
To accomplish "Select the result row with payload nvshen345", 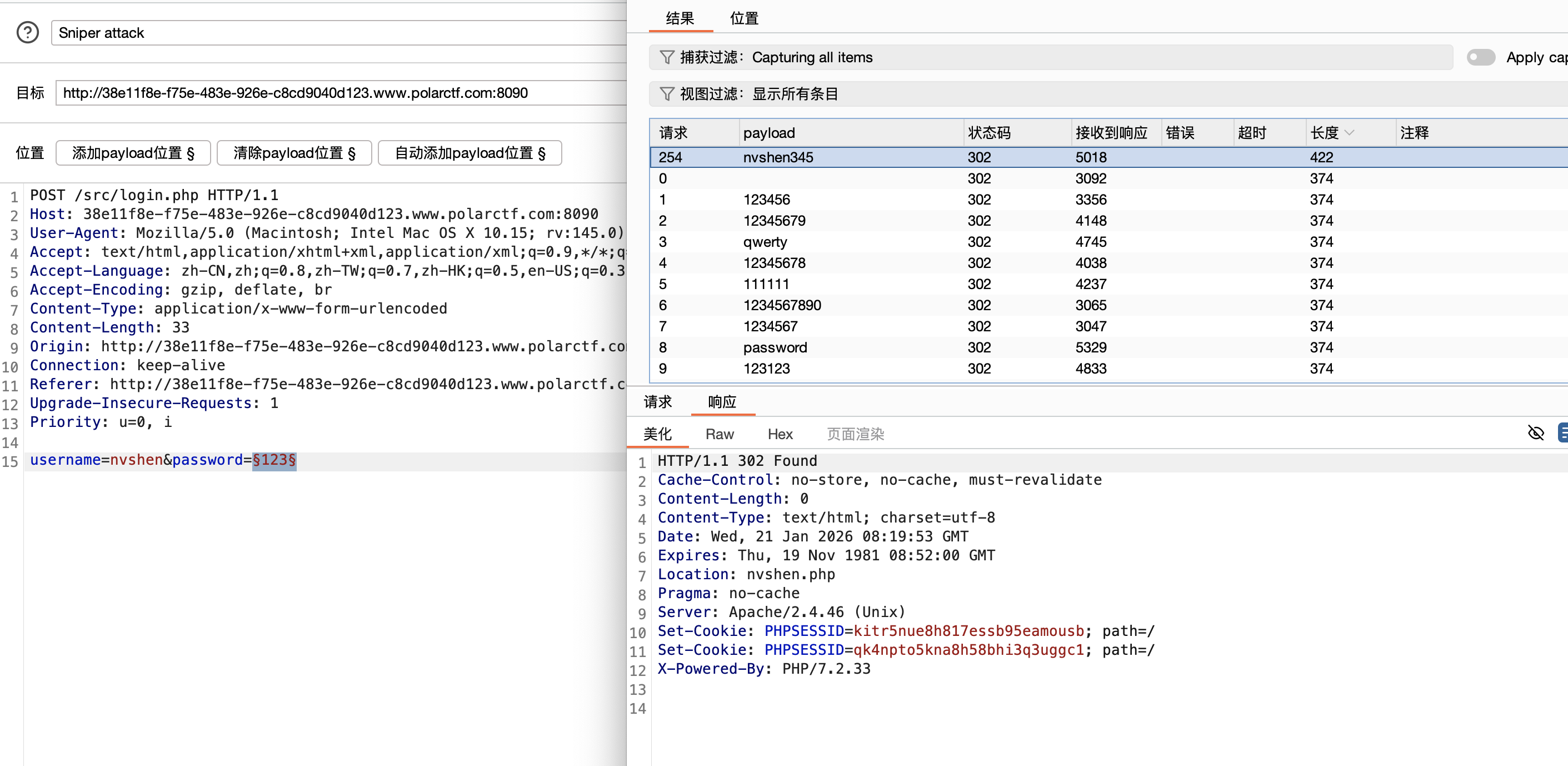I will [778, 157].
